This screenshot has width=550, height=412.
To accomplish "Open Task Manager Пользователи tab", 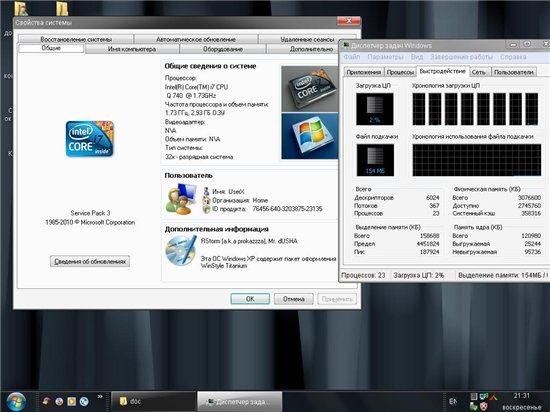I will coord(514,72).
